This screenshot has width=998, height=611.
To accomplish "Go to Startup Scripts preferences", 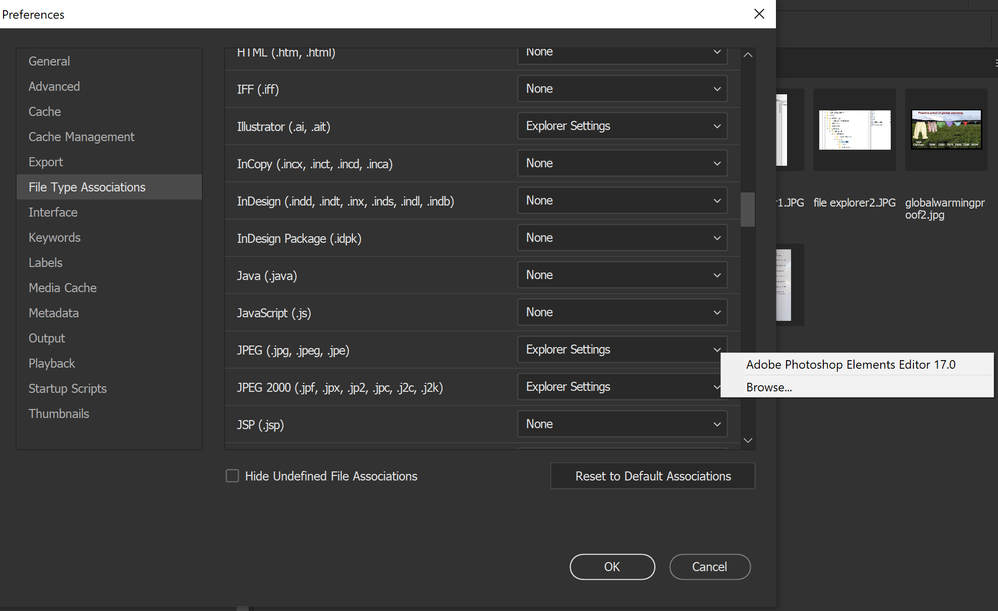I will tap(67, 388).
